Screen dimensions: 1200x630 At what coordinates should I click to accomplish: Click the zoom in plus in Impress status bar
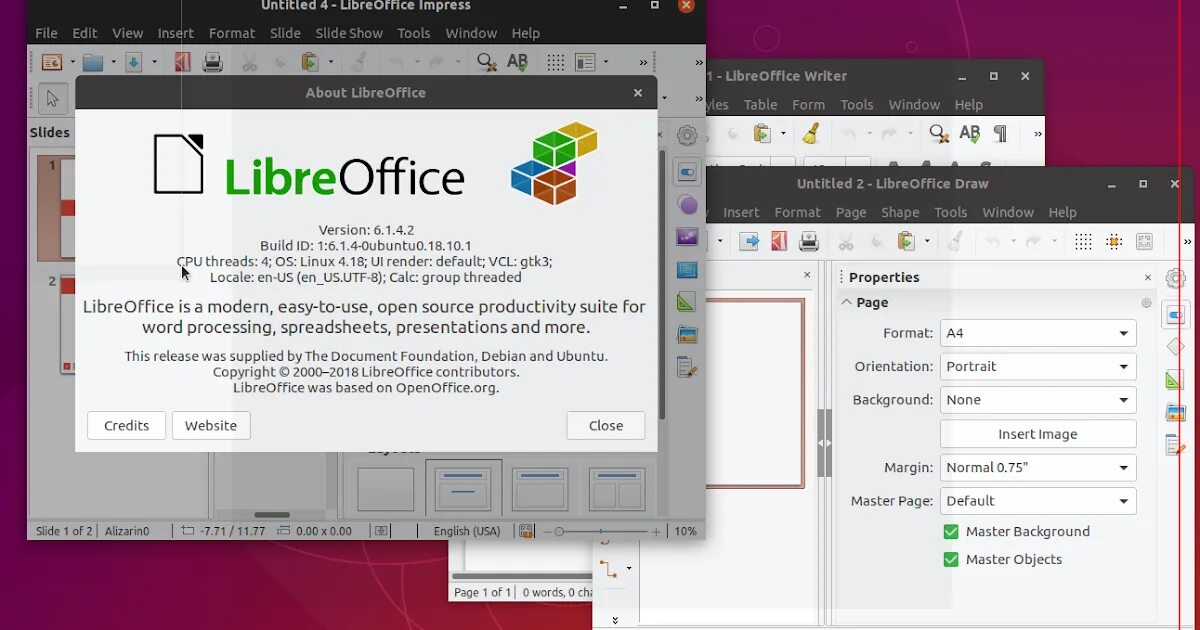(657, 531)
